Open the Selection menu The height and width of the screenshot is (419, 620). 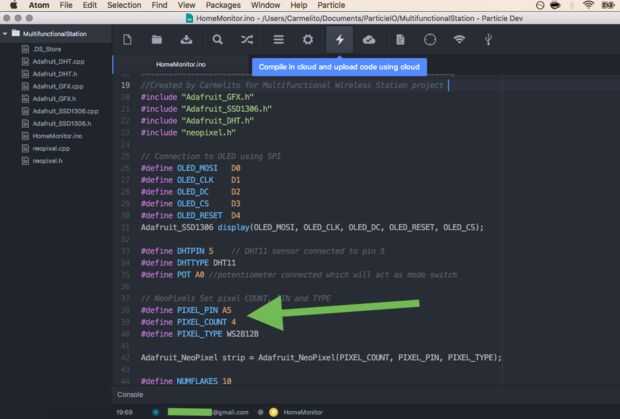[124, 5]
